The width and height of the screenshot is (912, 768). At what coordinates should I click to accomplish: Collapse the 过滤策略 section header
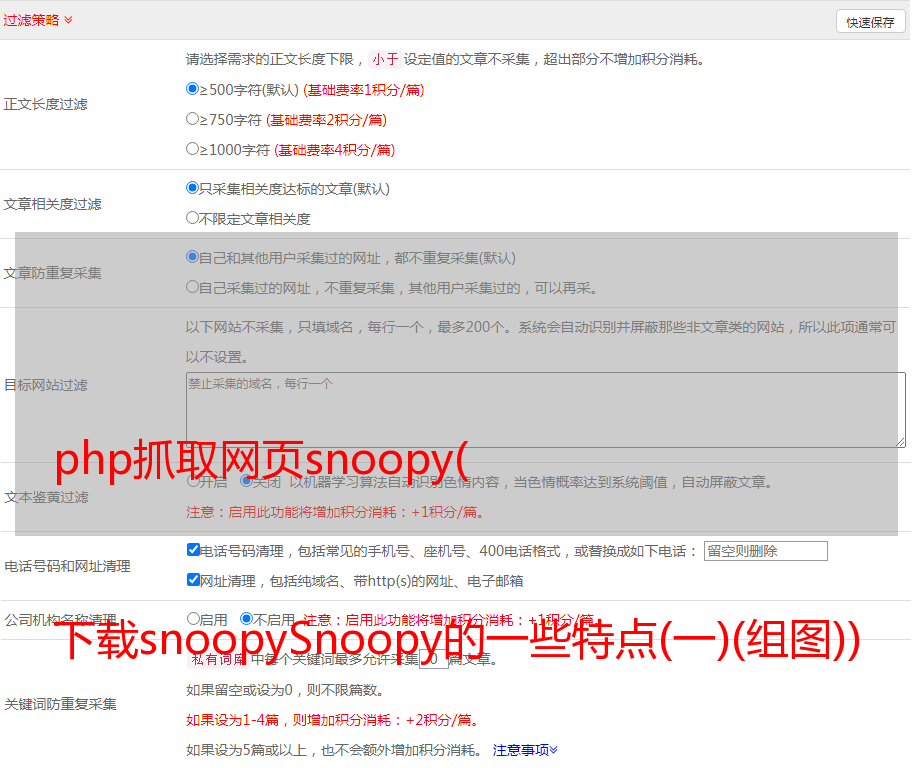click(38, 20)
